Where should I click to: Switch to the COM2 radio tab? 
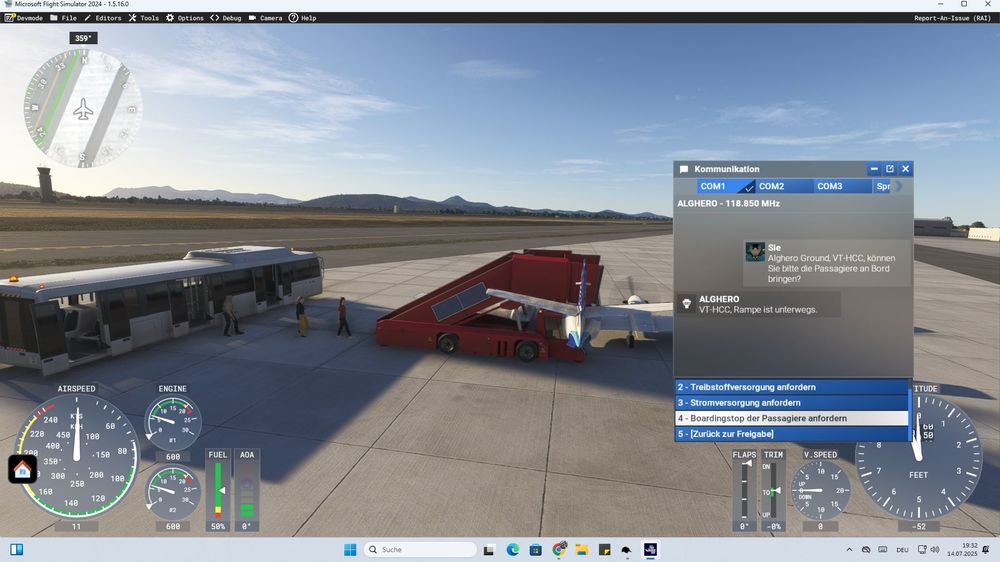(771, 186)
